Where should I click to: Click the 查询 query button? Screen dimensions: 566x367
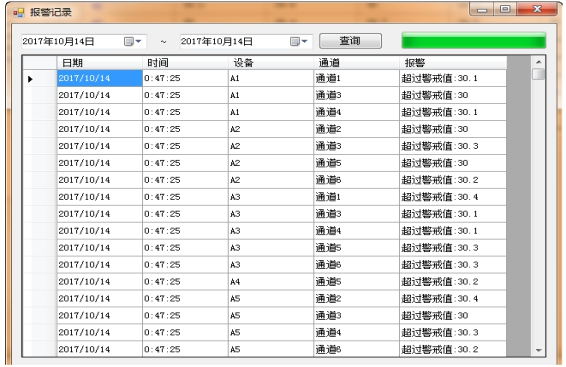click(350, 41)
